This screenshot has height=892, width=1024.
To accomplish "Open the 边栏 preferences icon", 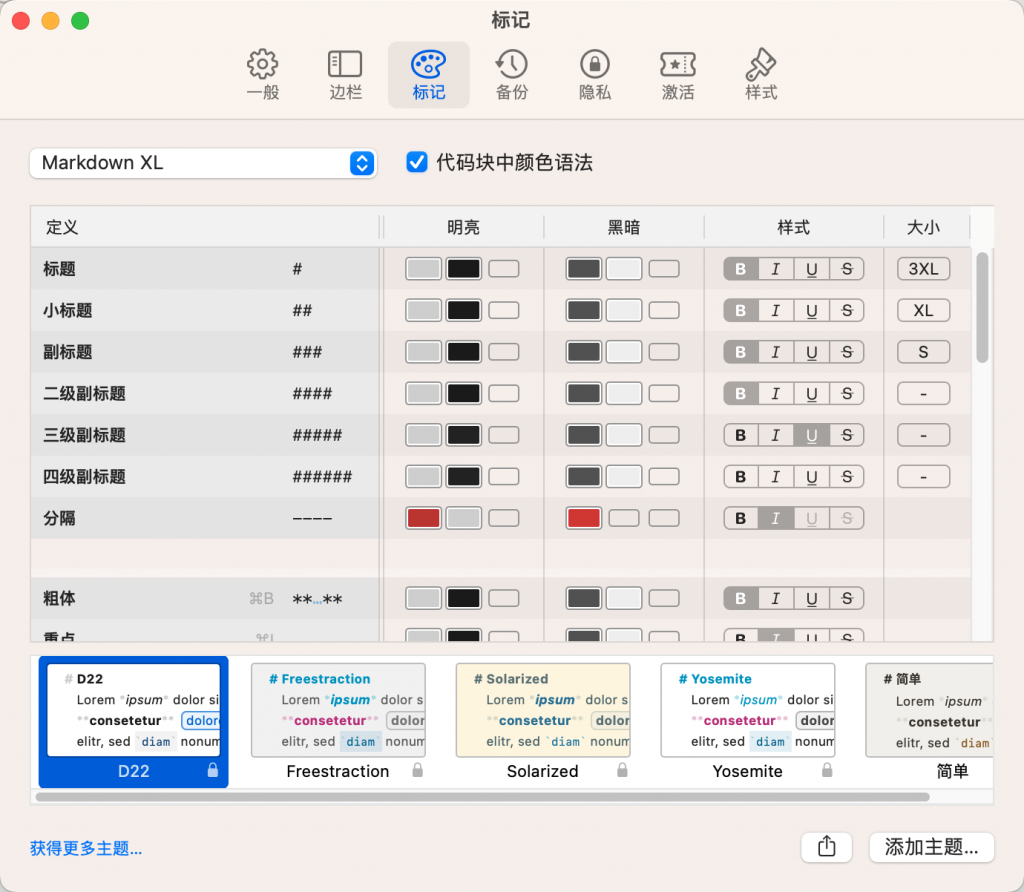I will coord(344,74).
